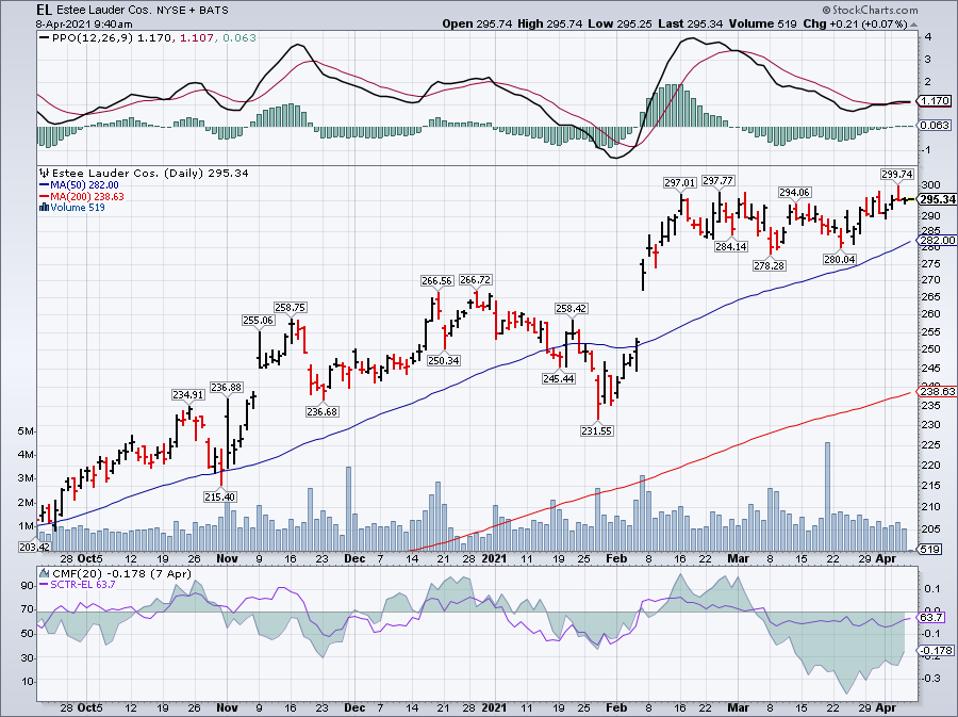958x717 pixels.
Task: Click the EL ticker symbol in header
Action: 43,10
